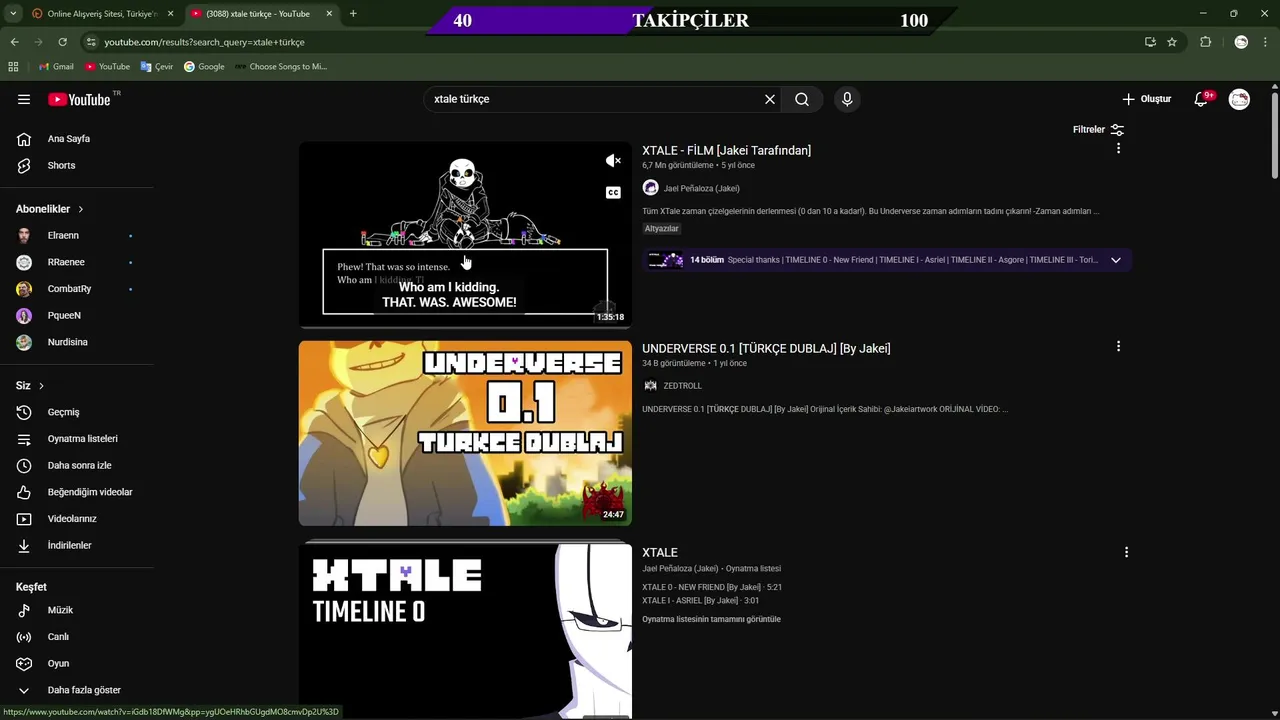Open the Chrome three-dot menu
This screenshot has height=720, width=1280.
pos(1265,42)
